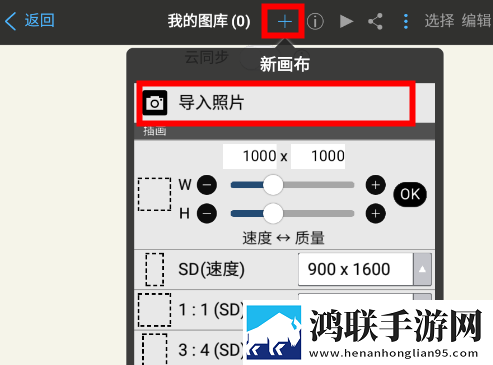493x365 pixels.
Task: Click the 我的图库 (0) title
Action: tap(209, 21)
